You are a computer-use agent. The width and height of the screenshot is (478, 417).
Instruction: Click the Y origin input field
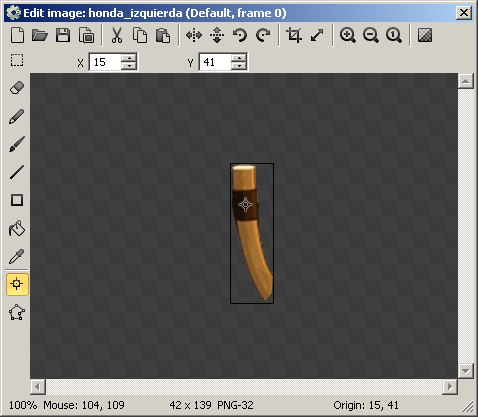tap(215, 62)
